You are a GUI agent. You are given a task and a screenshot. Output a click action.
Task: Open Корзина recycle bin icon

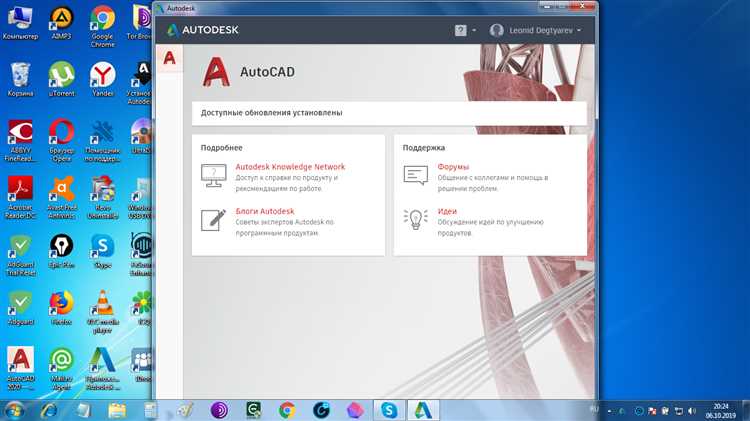tap(20, 79)
